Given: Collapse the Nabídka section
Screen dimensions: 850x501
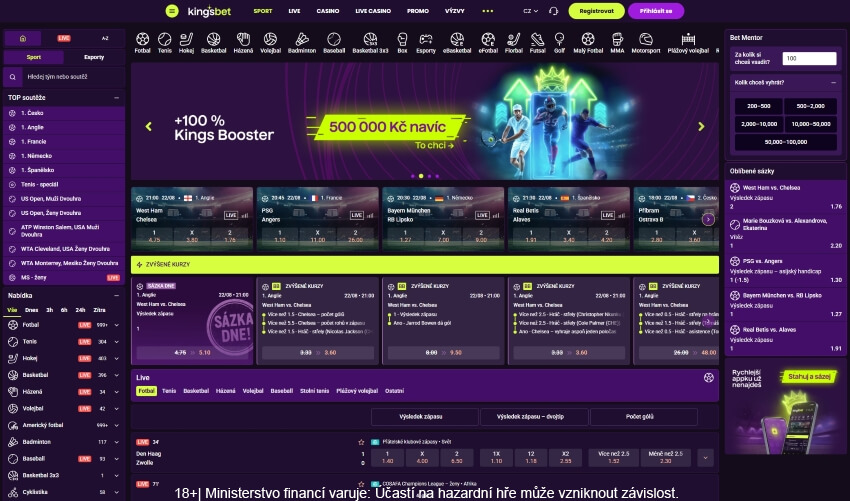Looking at the screenshot, I should [117, 296].
